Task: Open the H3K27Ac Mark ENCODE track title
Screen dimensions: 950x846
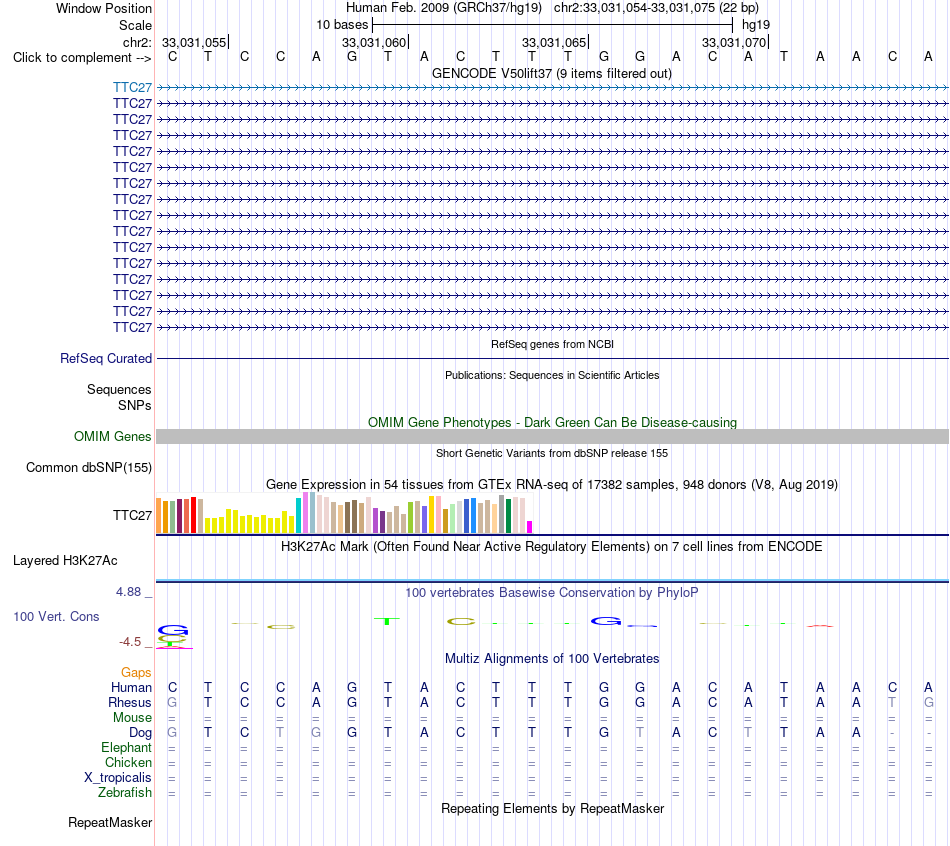Action: 551,546
